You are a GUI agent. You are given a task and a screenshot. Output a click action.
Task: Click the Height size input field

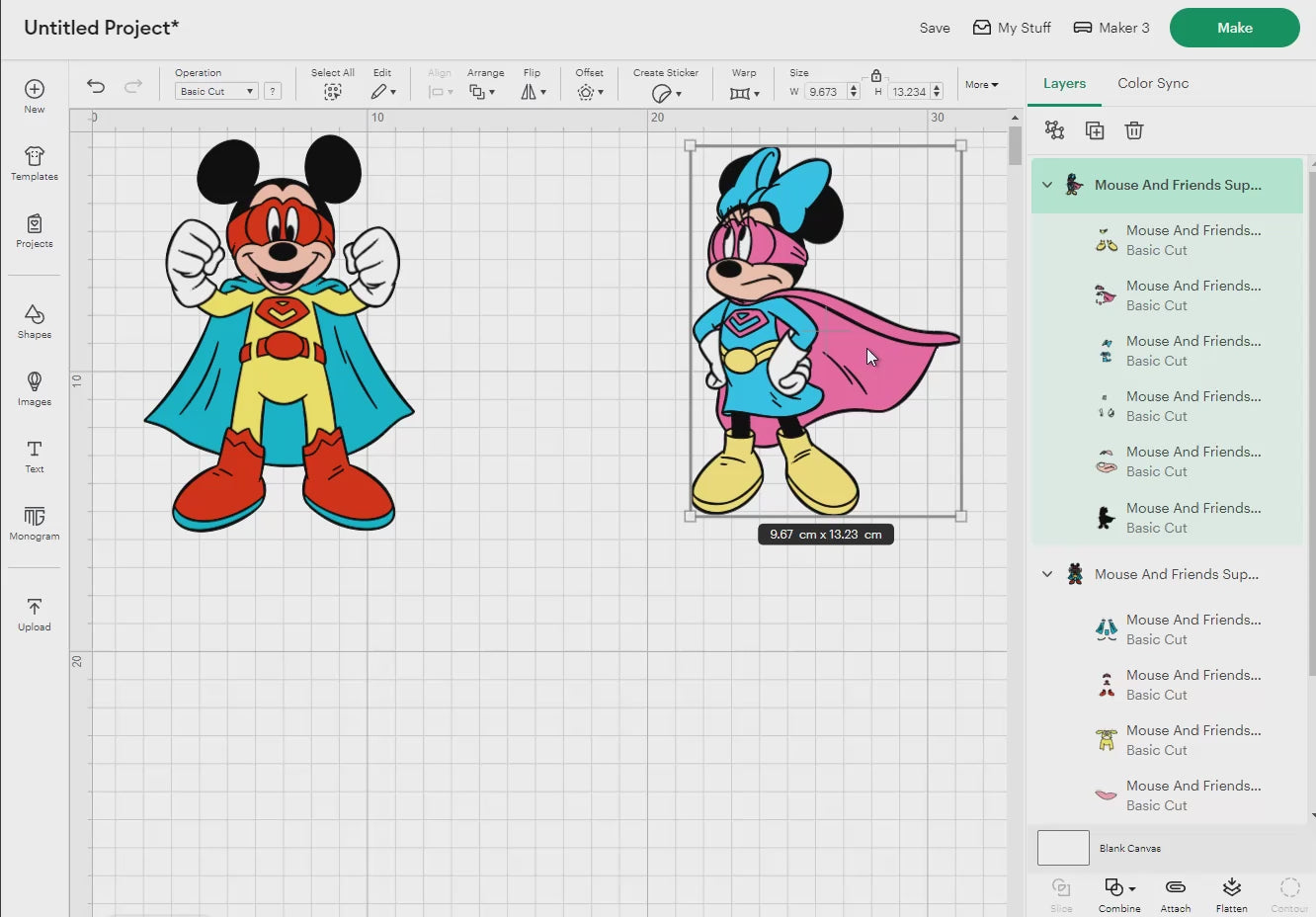pyautogui.click(x=909, y=92)
